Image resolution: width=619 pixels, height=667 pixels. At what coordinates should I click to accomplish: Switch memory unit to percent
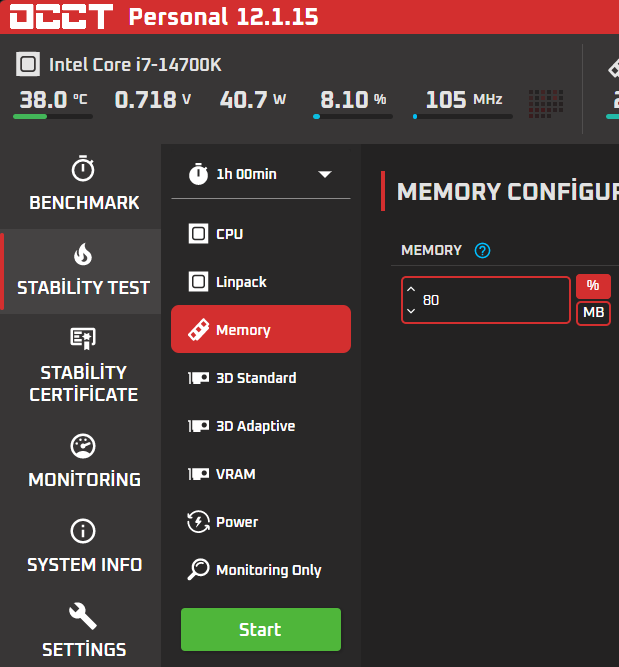coord(593,286)
